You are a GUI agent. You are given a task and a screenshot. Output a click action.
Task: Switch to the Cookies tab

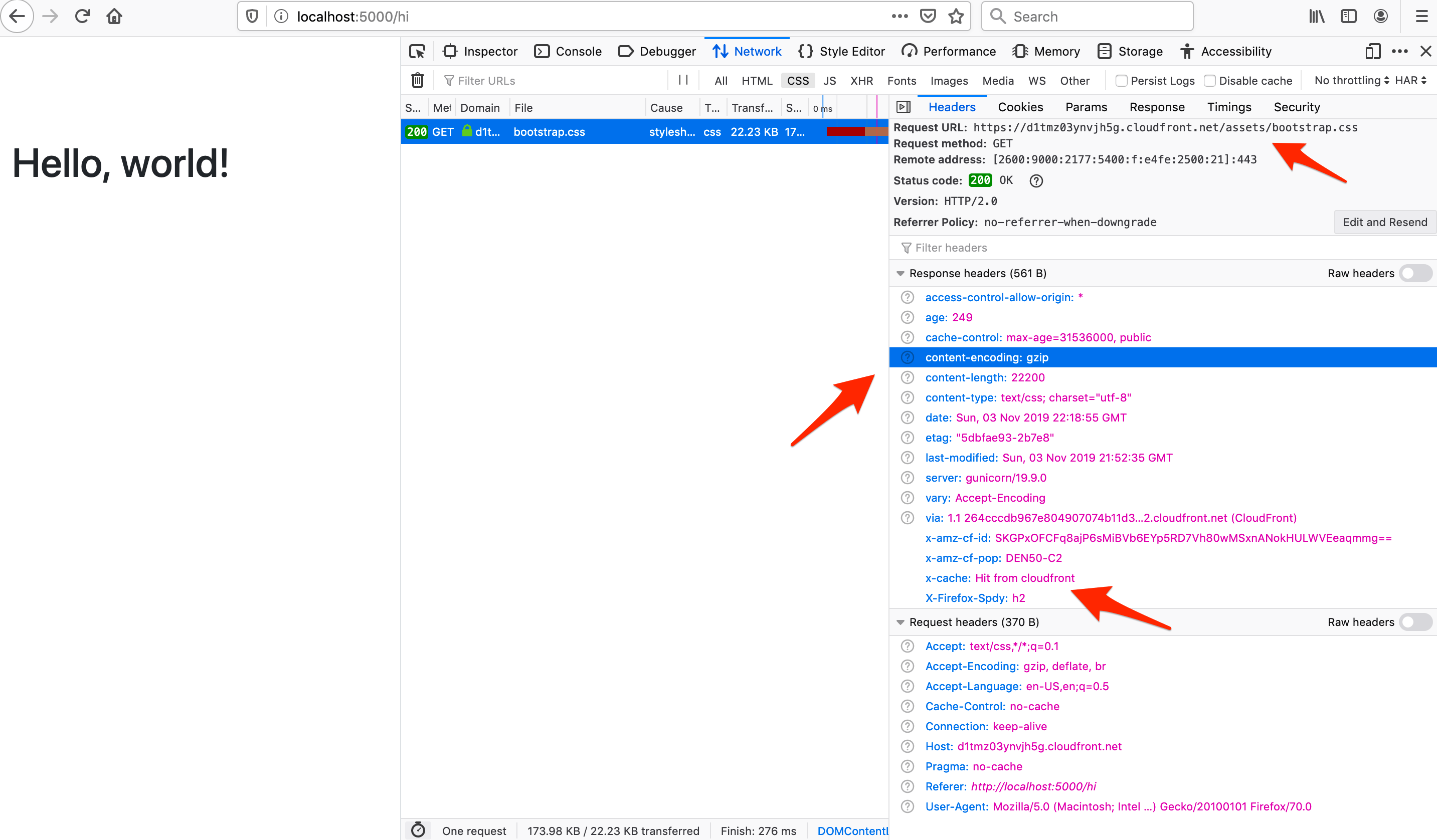point(1020,107)
